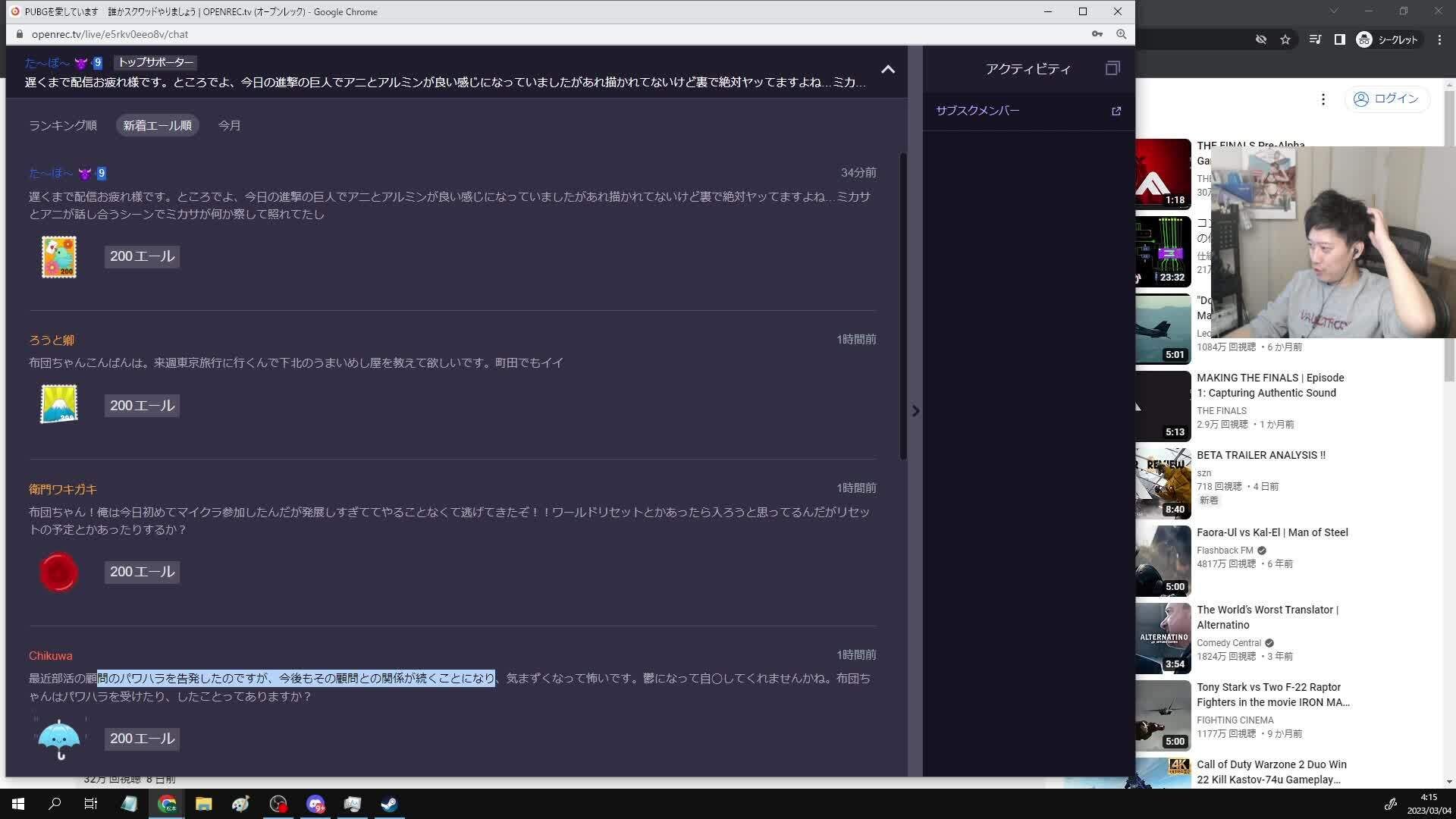Click the Mt. Fuji stamp on ろうと卿's yell
This screenshot has width=1456, height=819.
click(x=59, y=403)
